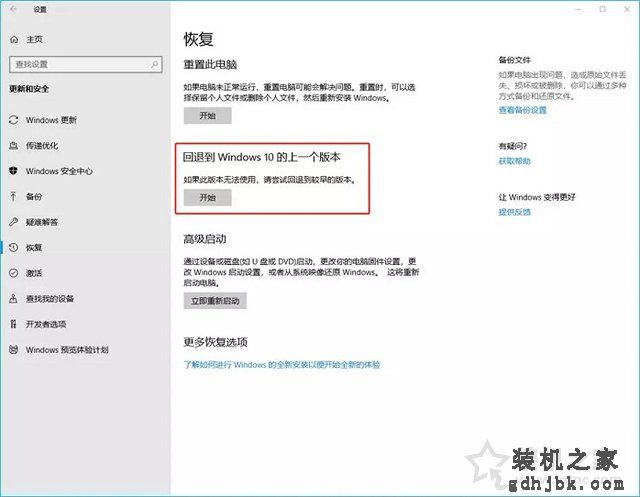Click 开始 under 回退到 Windows 10 的上一个版本

click(207, 197)
